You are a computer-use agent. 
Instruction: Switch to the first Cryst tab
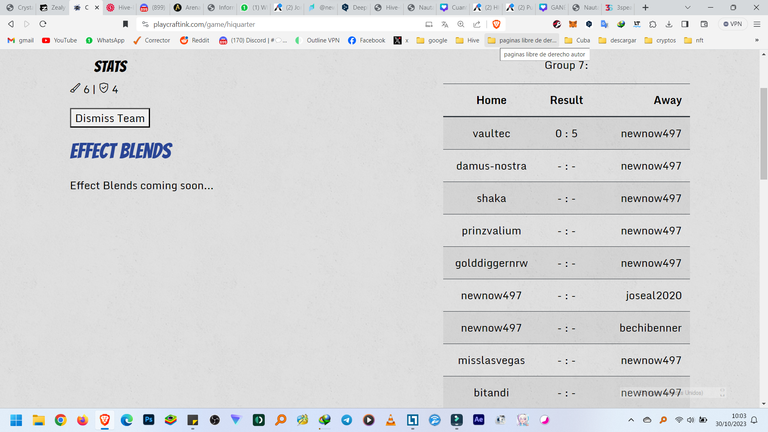coord(20,7)
